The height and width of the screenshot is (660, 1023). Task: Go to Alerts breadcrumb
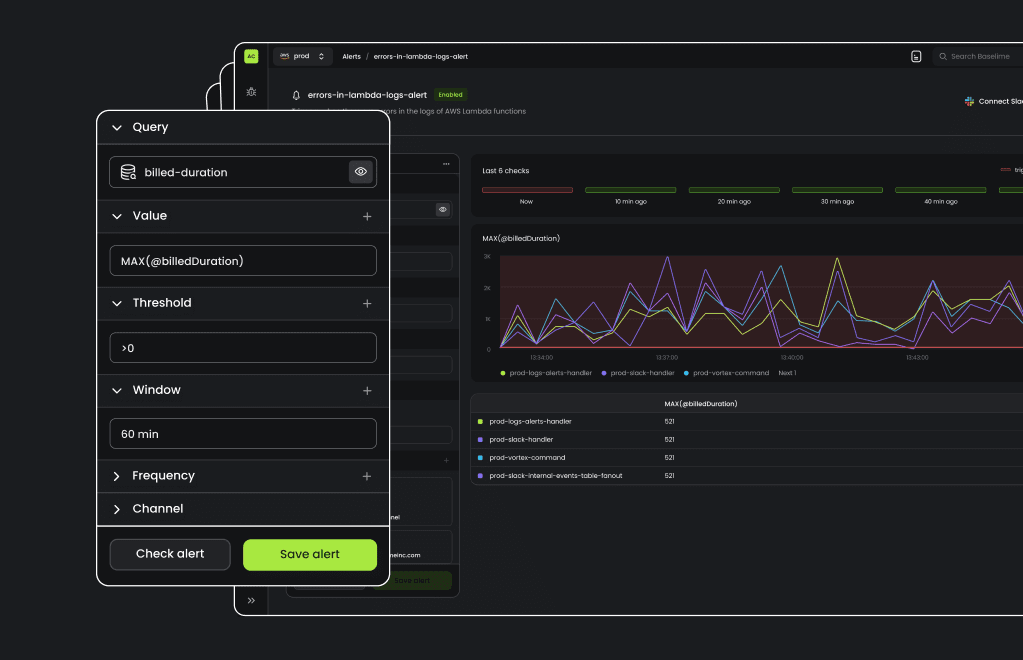pyautogui.click(x=352, y=57)
